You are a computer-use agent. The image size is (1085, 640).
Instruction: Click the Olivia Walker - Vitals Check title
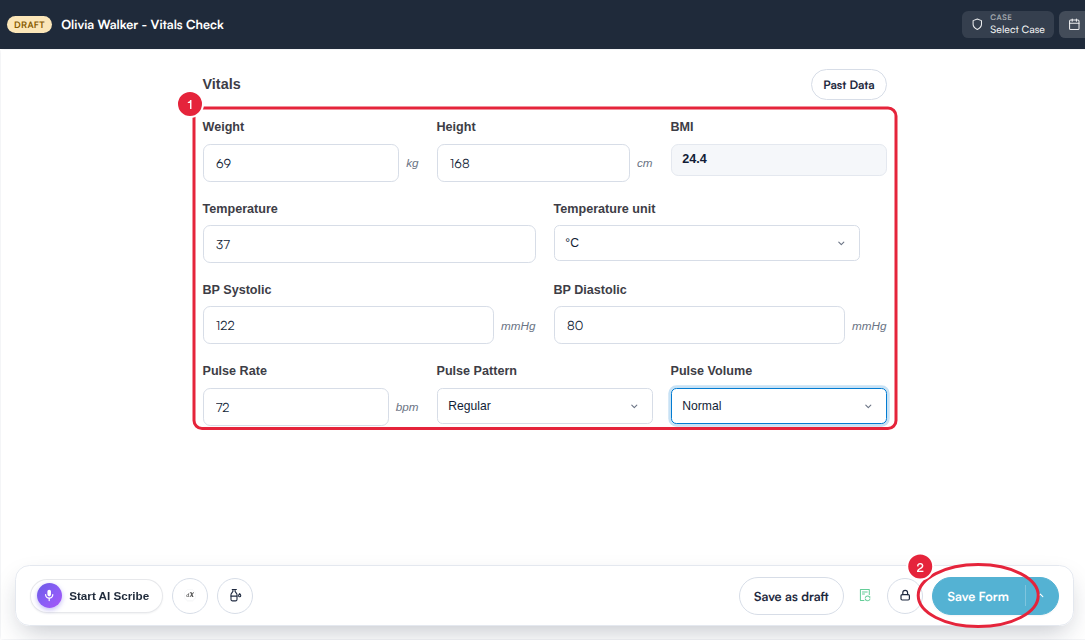(143, 24)
